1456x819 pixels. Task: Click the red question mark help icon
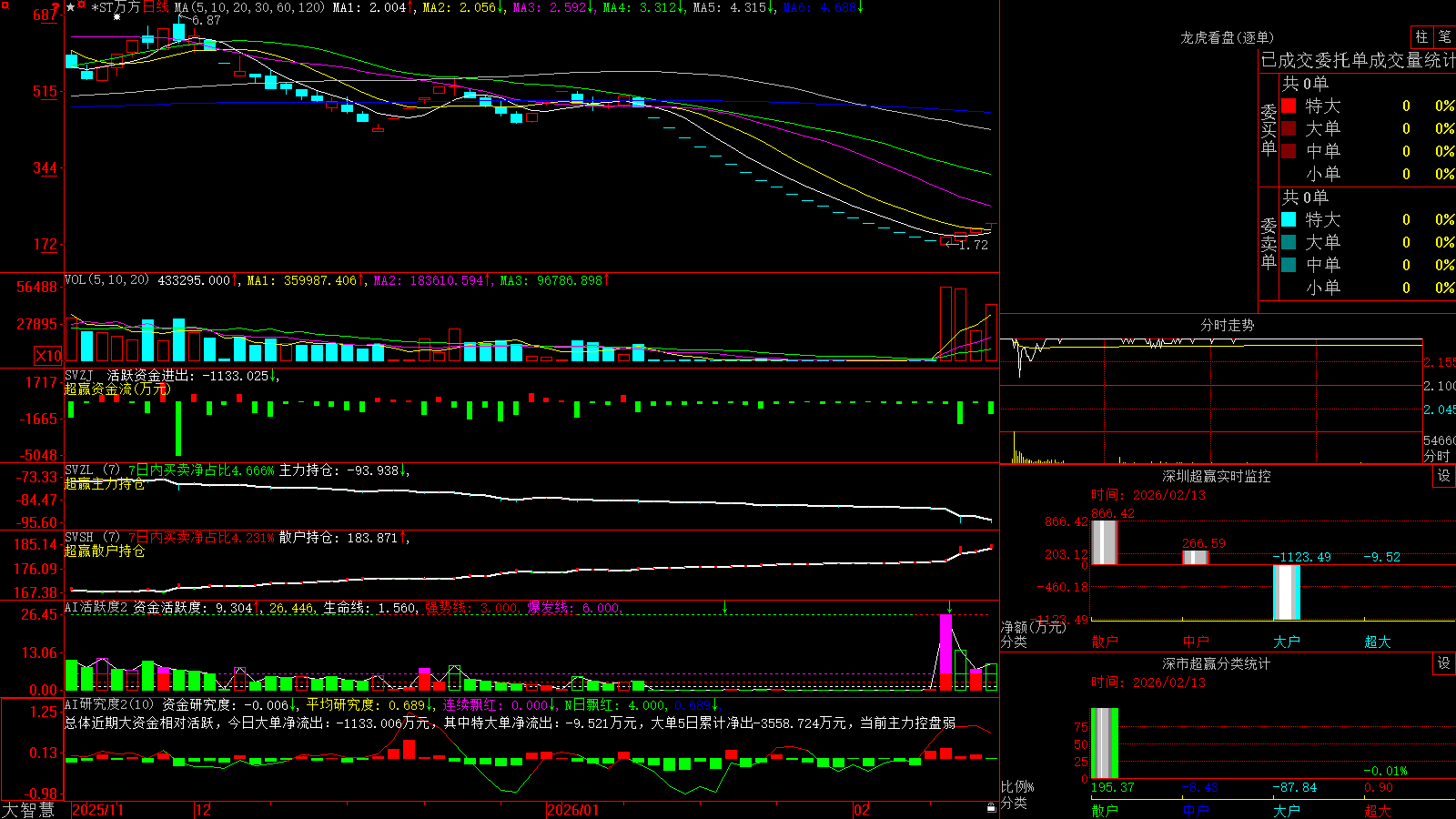[56, 6]
